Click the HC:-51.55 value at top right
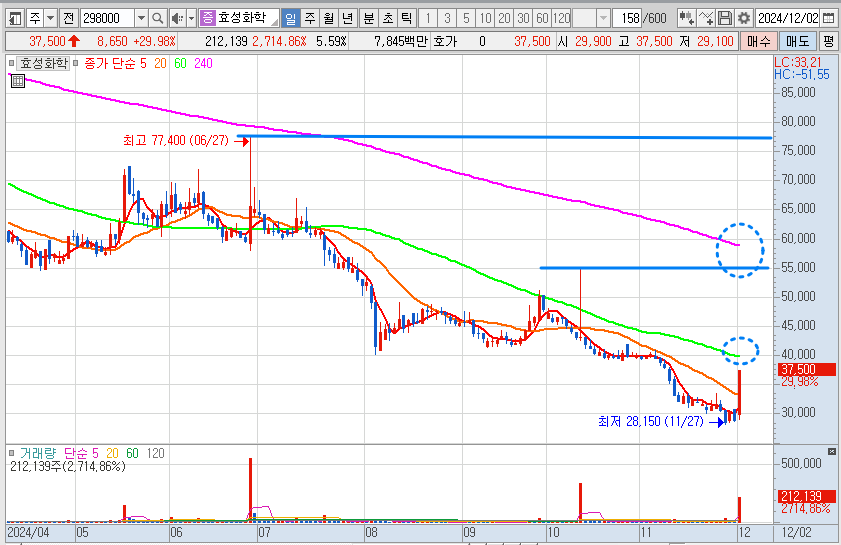Viewport: 841px width, 545px height. [x=801, y=75]
